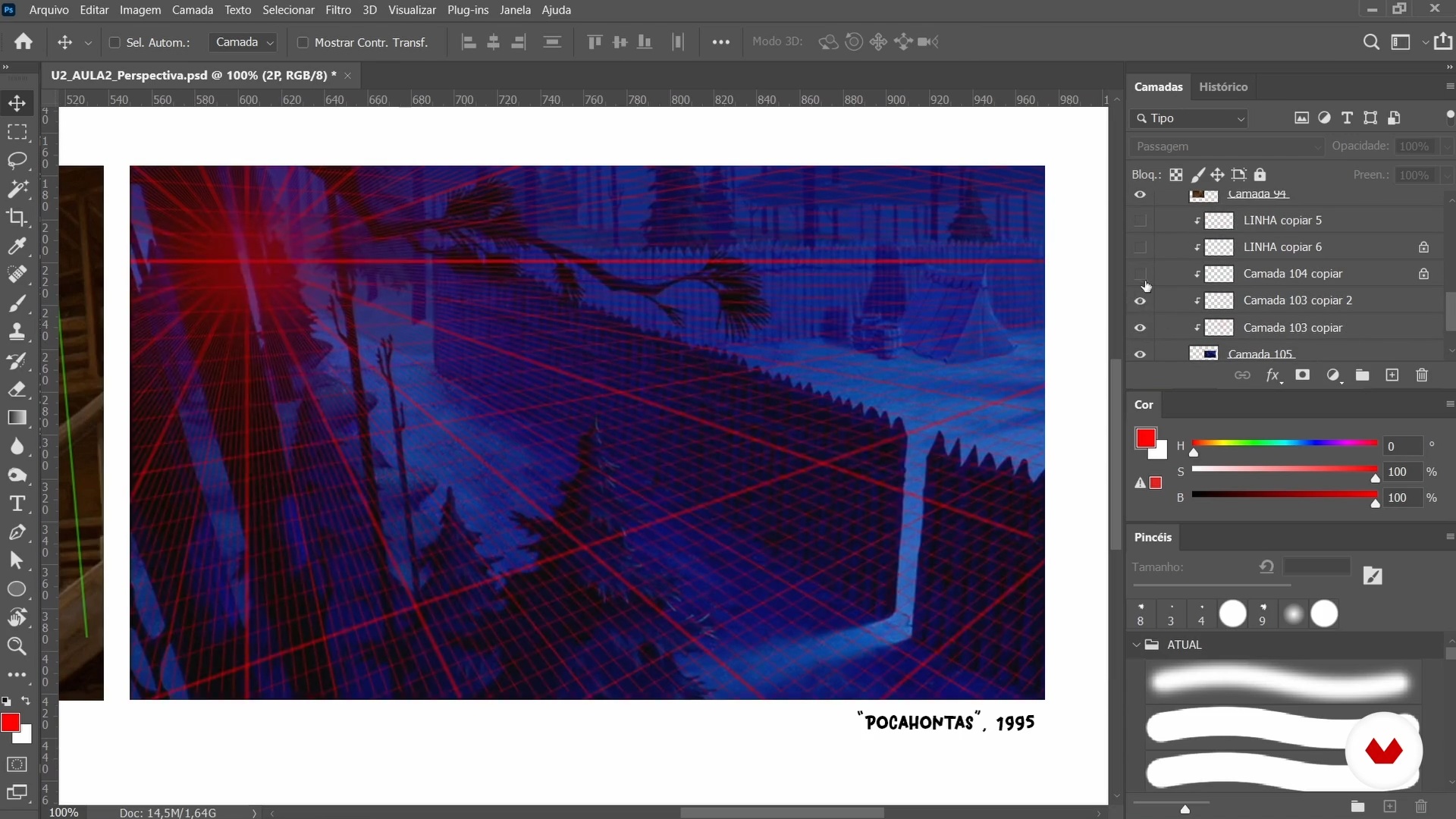
Task: Open the Passagem blend mode dropdown
Action: 1225,146
